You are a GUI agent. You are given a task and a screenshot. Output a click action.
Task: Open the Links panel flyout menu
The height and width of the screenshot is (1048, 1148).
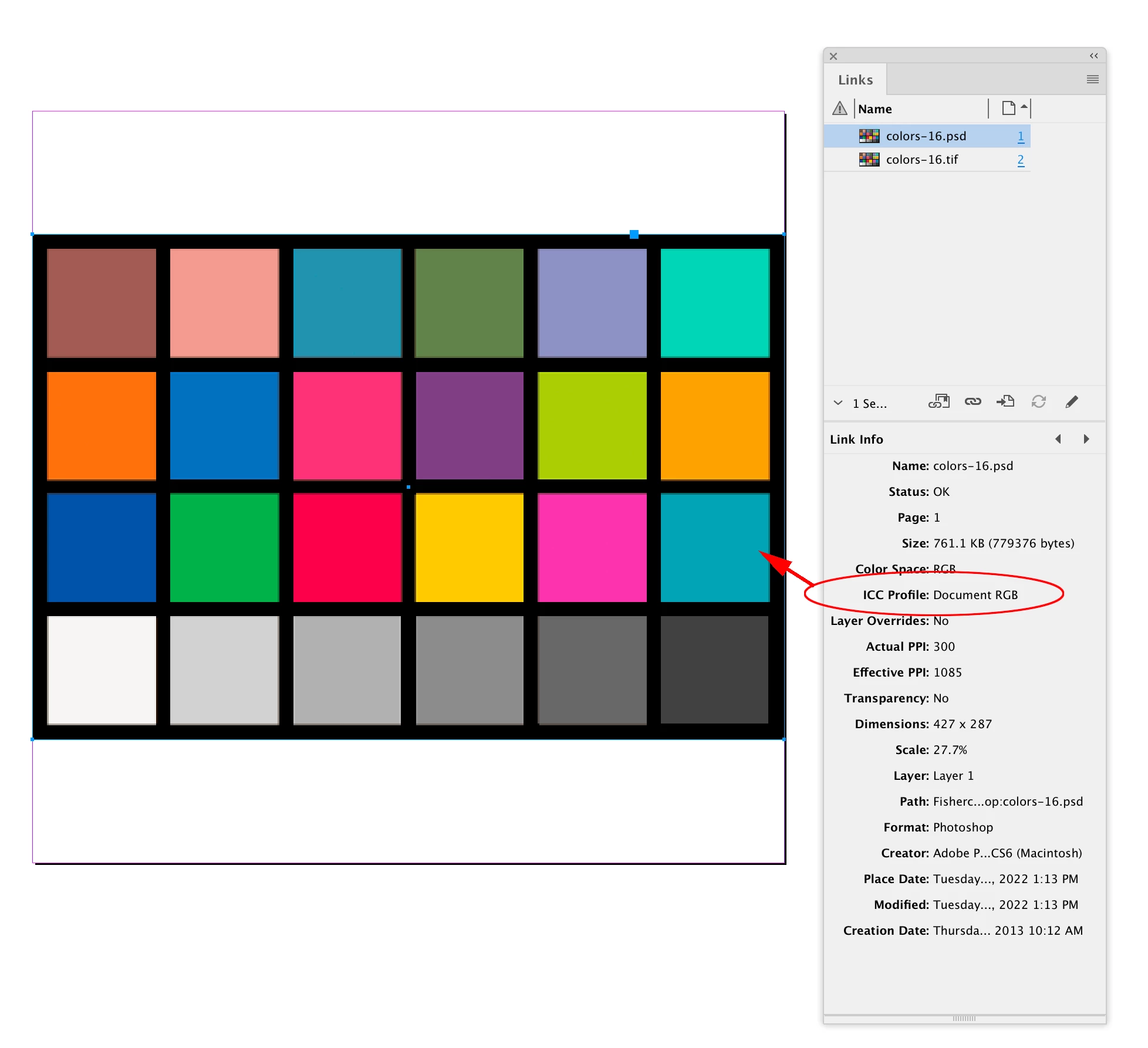point(1092,79)
